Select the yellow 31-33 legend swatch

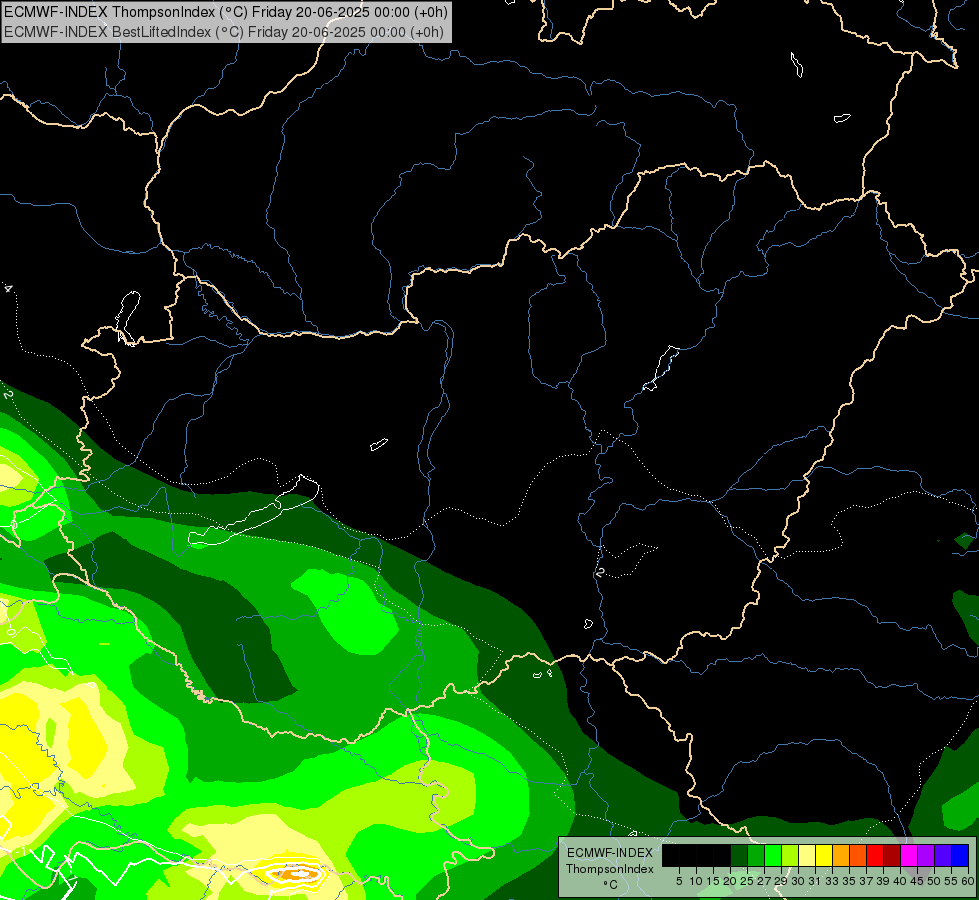[x=824, y=855]
